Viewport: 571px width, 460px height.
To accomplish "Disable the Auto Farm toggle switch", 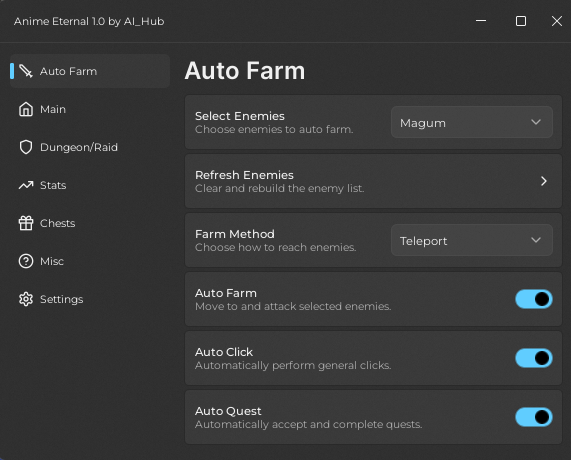I will point(534,299).
